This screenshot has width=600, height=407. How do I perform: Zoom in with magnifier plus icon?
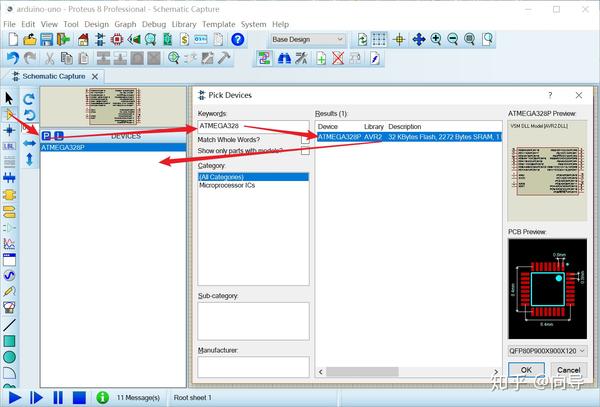(436, 39)
